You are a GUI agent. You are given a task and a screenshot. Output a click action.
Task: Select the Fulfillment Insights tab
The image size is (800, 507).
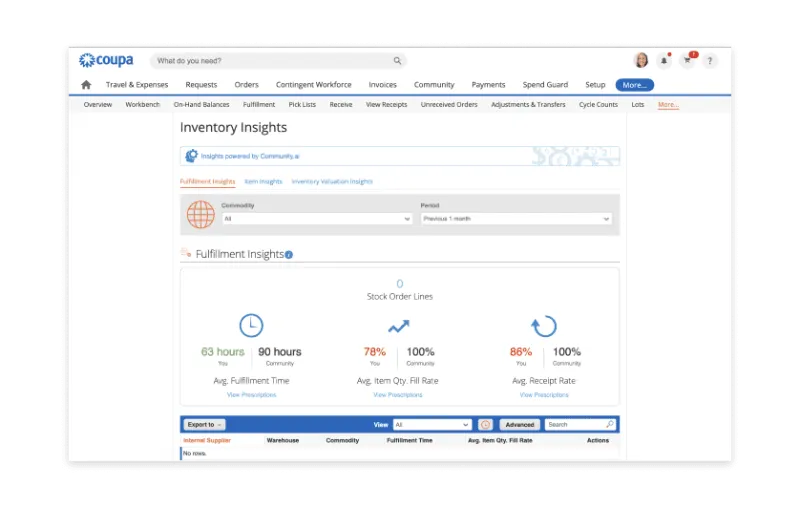pos(208,182)
